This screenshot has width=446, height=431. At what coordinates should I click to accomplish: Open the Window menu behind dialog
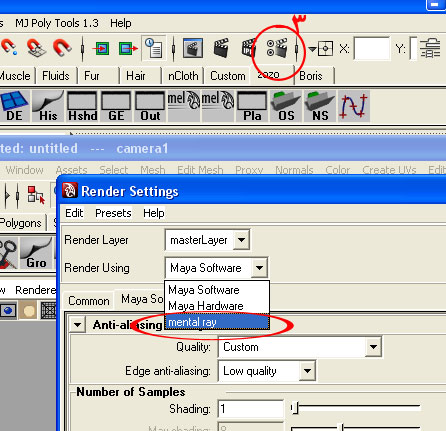(24, 170)
